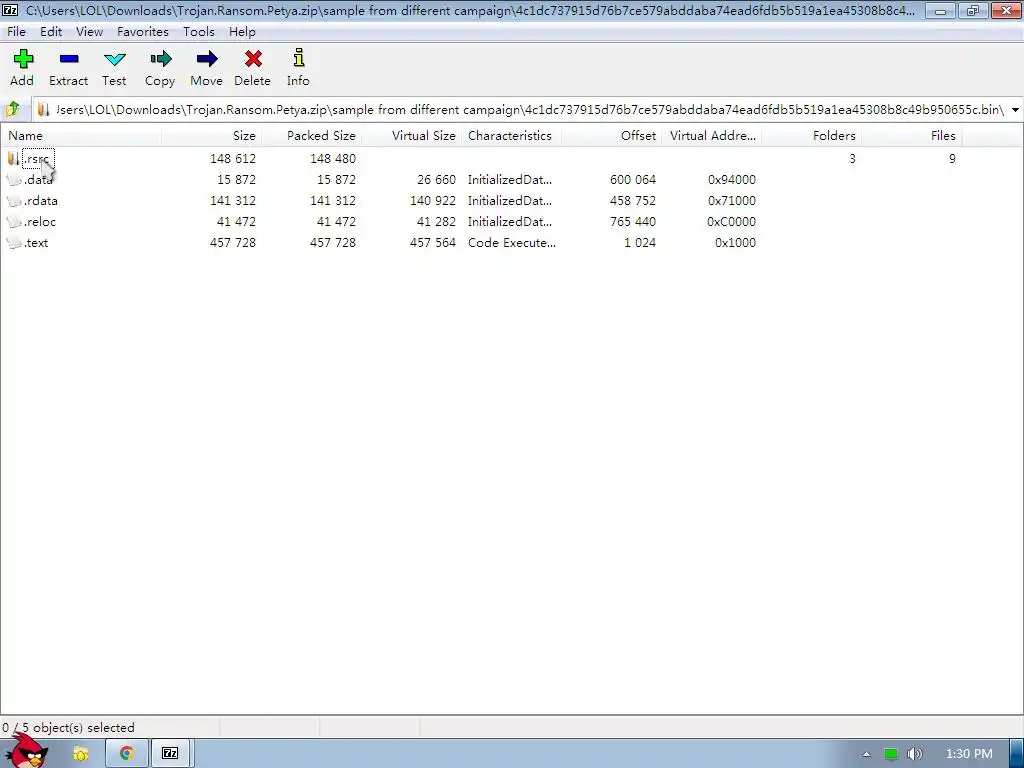1024x768 pixels.
Task: Open the Favorites menu
Action: [x=143, y=32]
